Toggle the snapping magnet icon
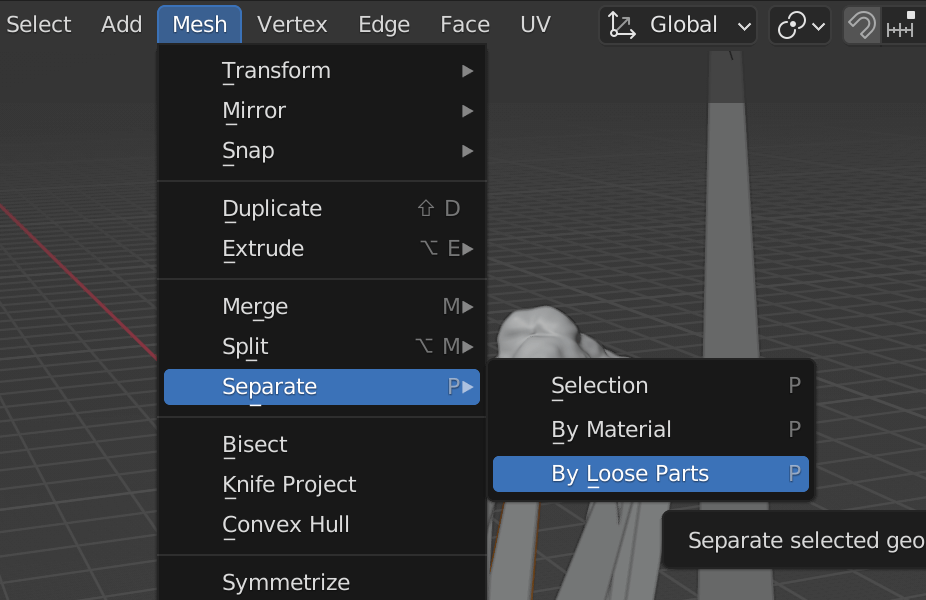This screenshot has height=600, width=926. click(x=862, y=25)
